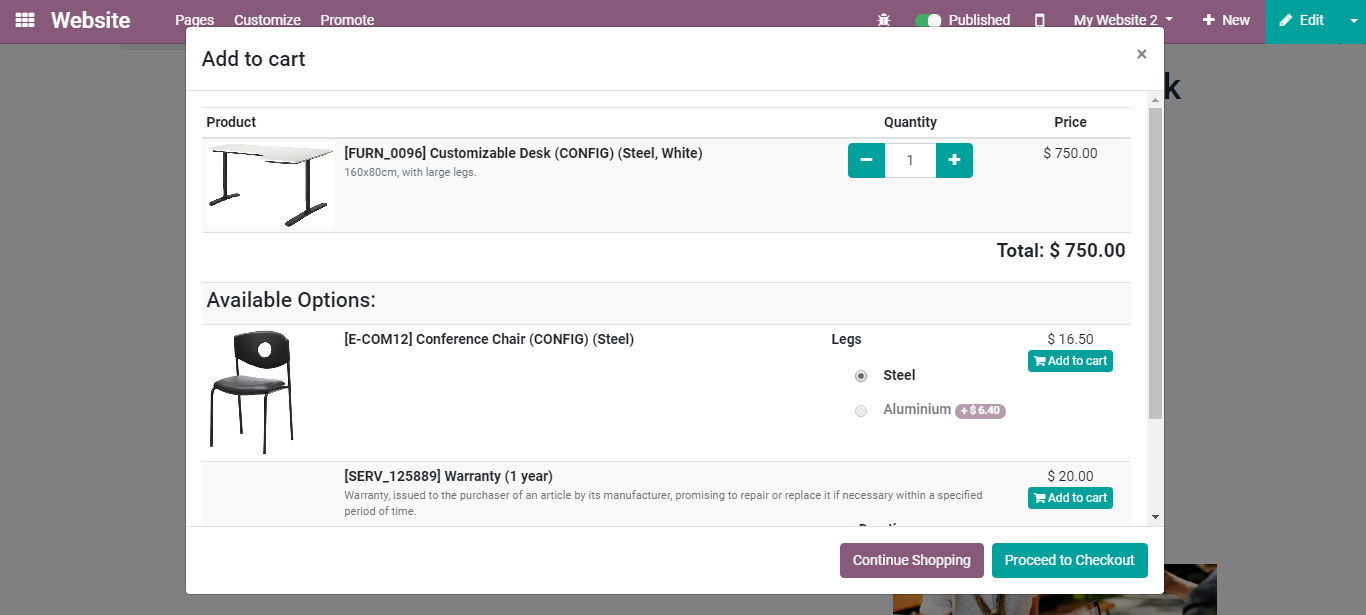The width and height of the screenshot is (1366, 615).
Task: Click Continue Shopping button
Action: point(912,560)
